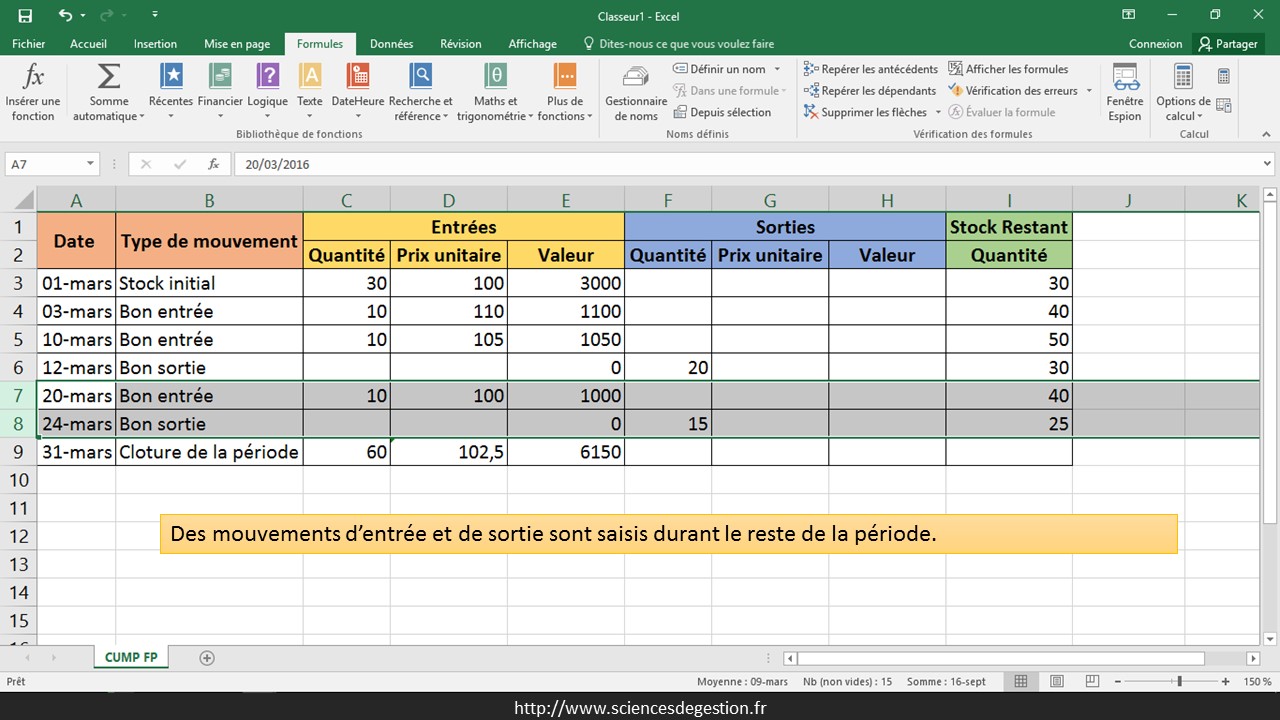Screen dimensions: 1280x720
Task: Expand the formula bar chevron
Action: [x=1267, y=164]
